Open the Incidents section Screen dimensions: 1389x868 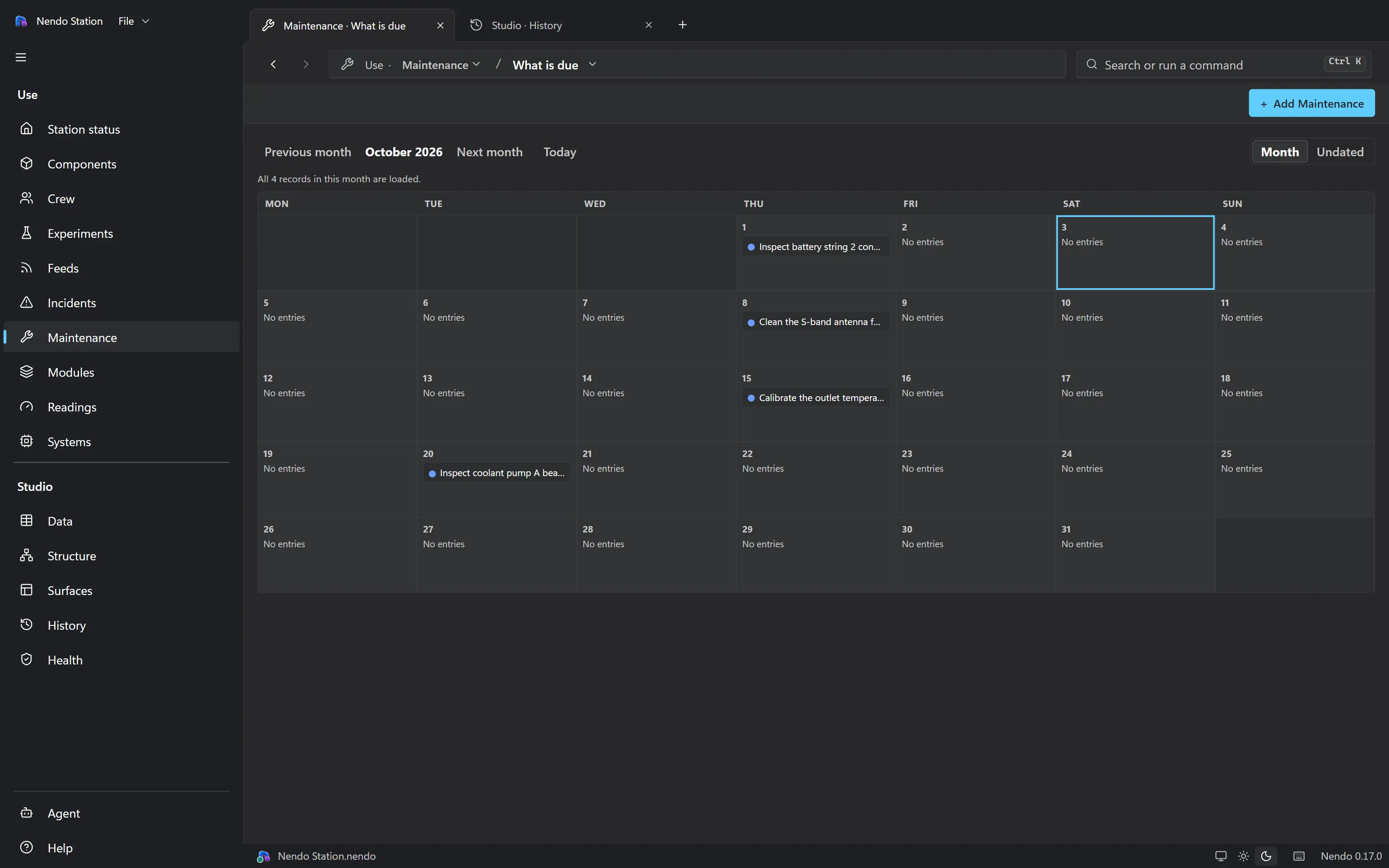[121, 303]
